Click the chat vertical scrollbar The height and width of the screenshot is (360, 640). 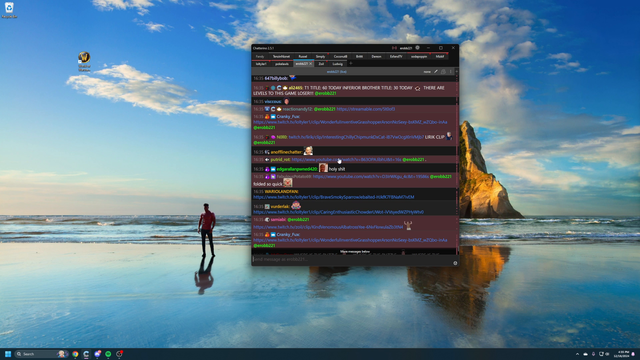point(456,163)
